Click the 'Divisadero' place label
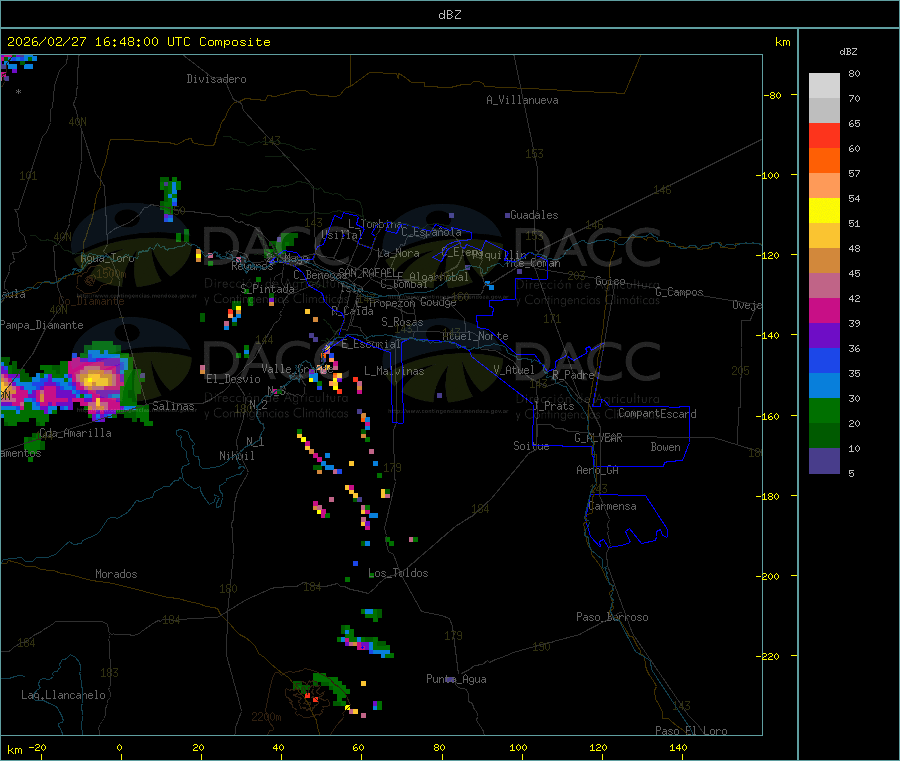This screenshot has height=761, width=900. (216, 79)
